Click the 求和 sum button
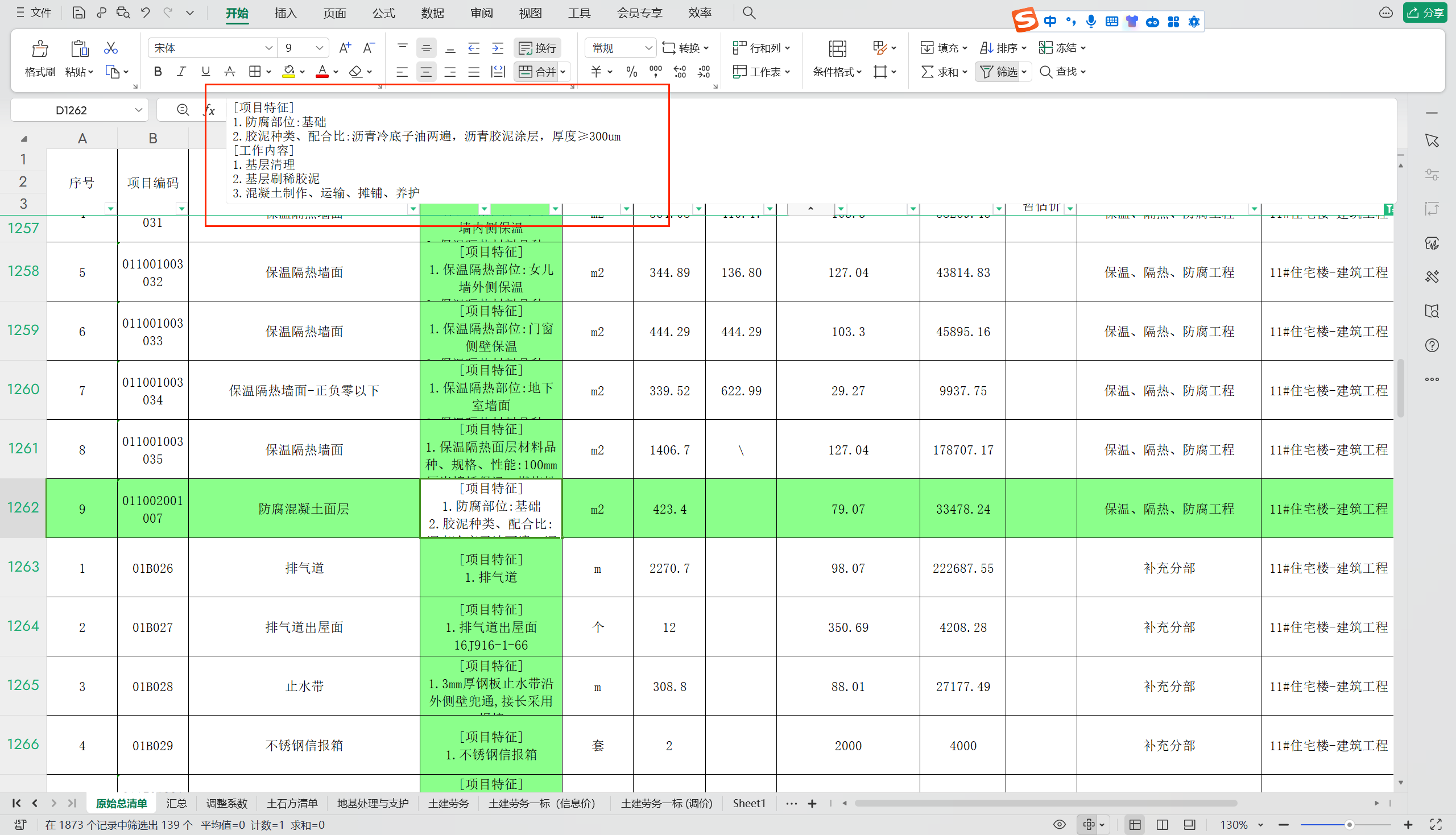The image size is (1456, 835). pyautogui.click(x=944, y=72)
